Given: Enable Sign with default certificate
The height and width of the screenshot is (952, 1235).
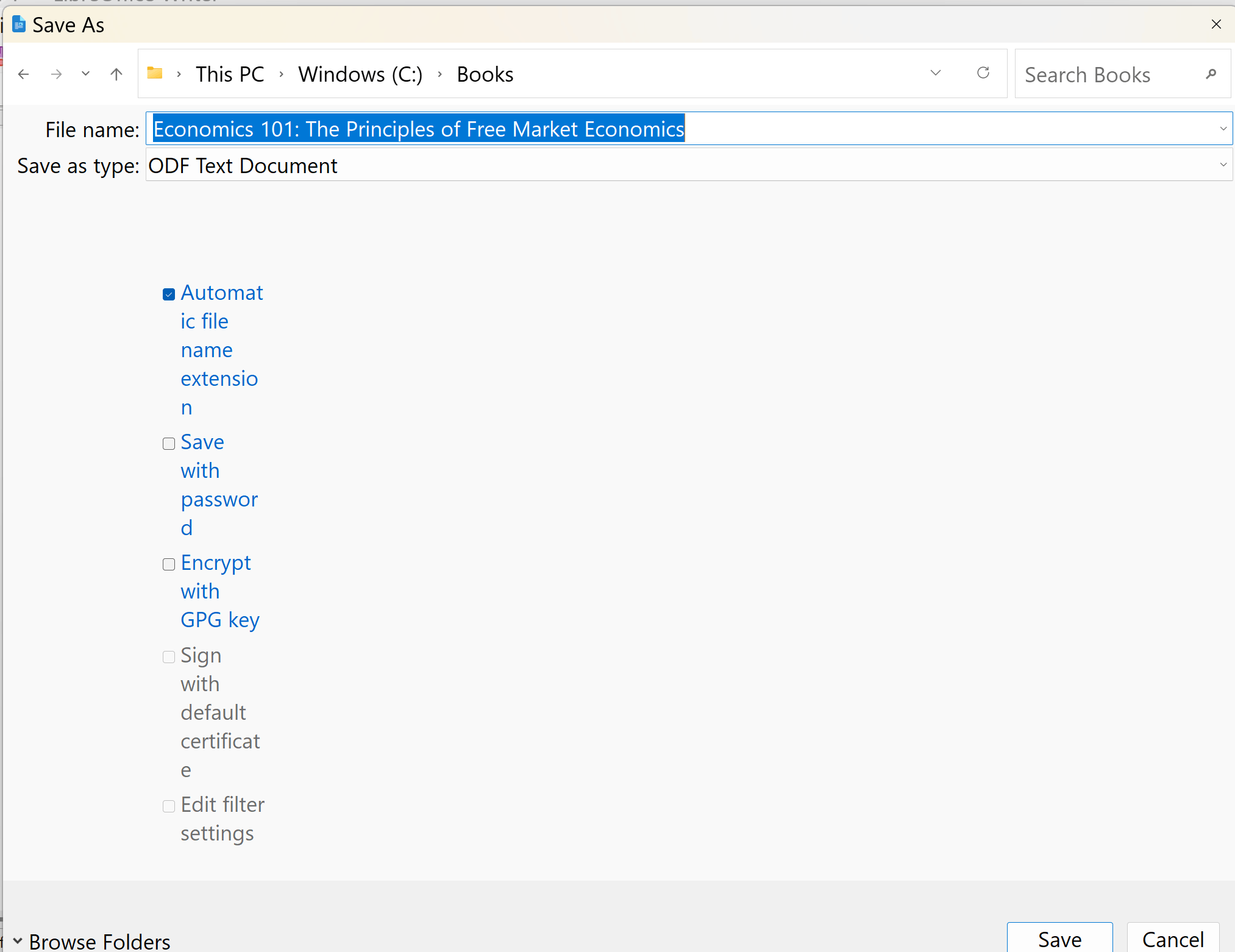Looking at the screenshot, I should [x=168, y=657].
